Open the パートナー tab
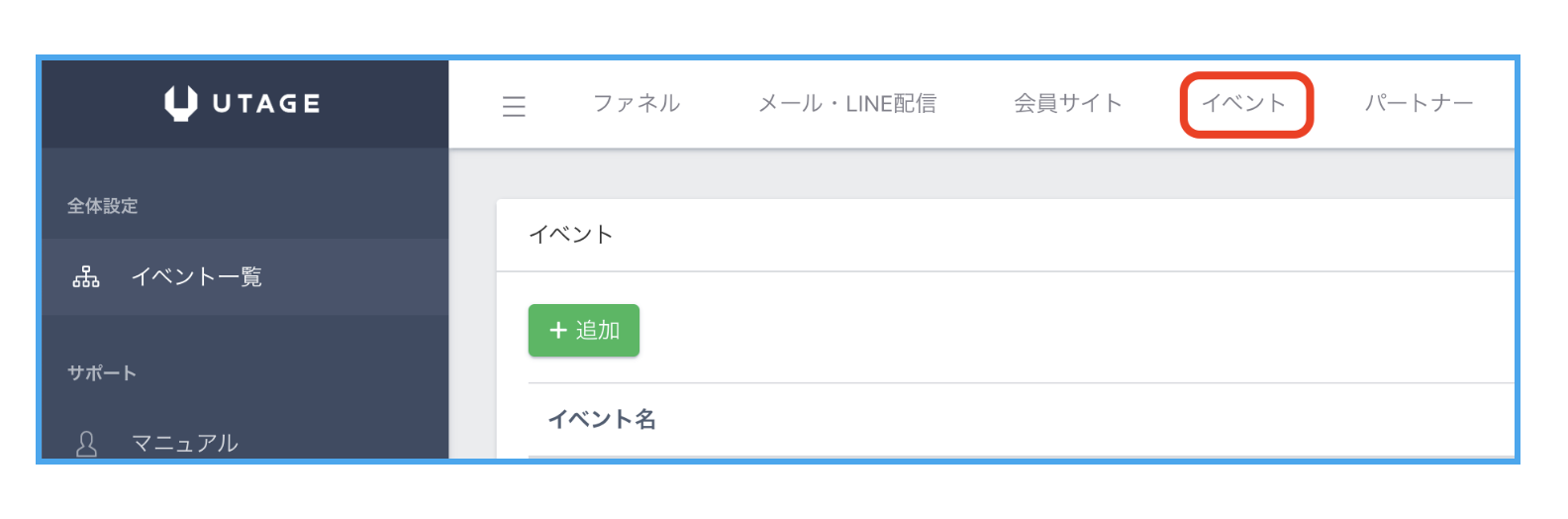This screenshot has height=519, width=1568. pyautogui.click(x=1419, y=104)
